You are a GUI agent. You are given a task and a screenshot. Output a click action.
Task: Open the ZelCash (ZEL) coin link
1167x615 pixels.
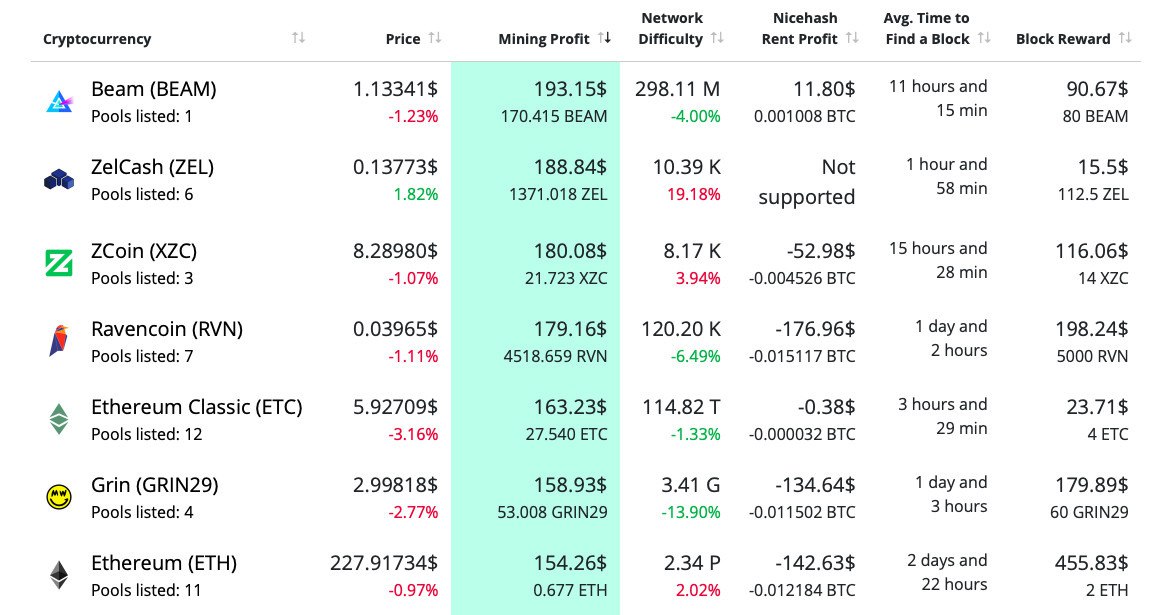click(153, 167)
